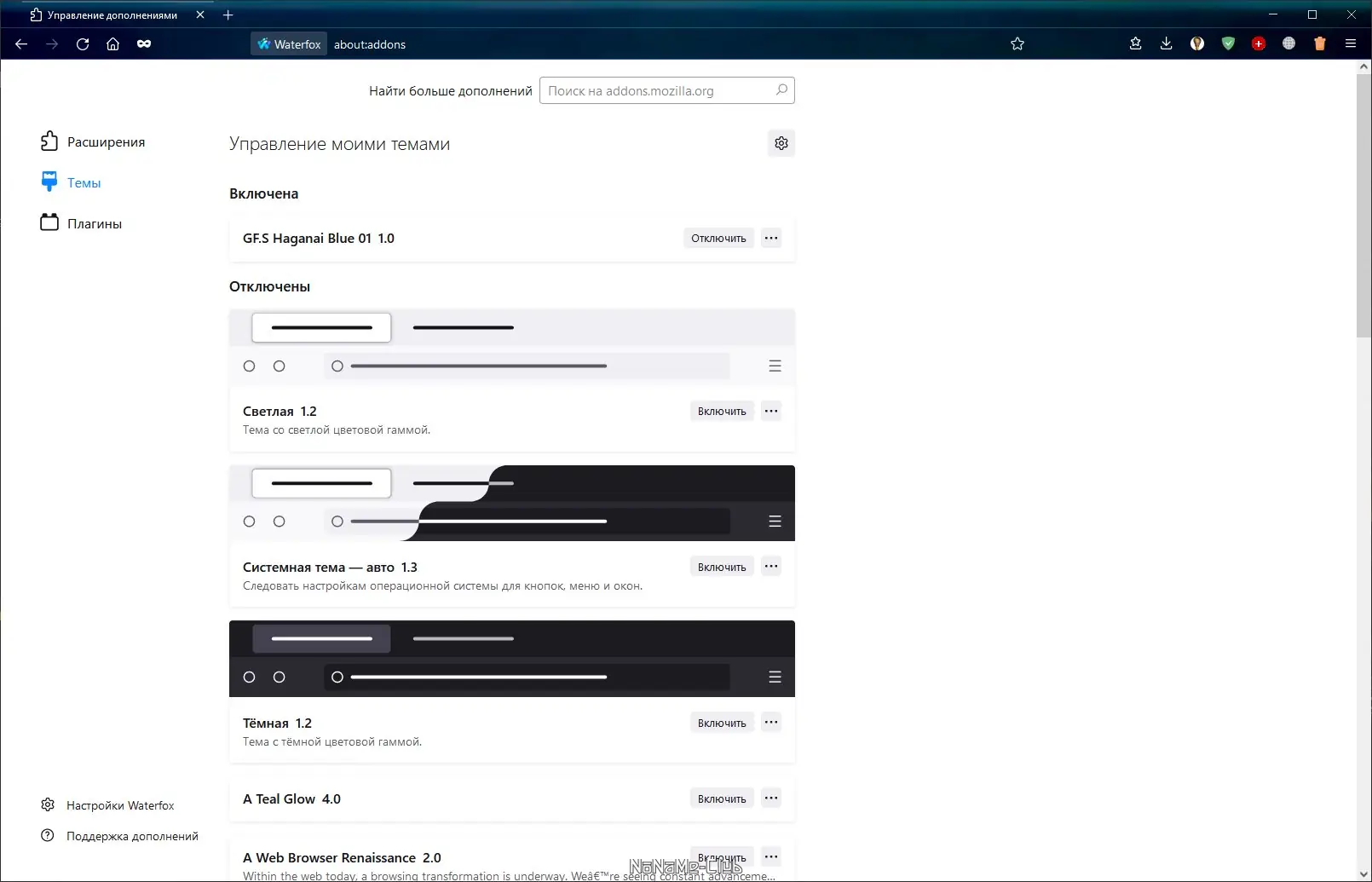Screen dimensions: 1372x882
Task: Click the Waterfox identity badge in address bar
Action: tap(289, 44)
